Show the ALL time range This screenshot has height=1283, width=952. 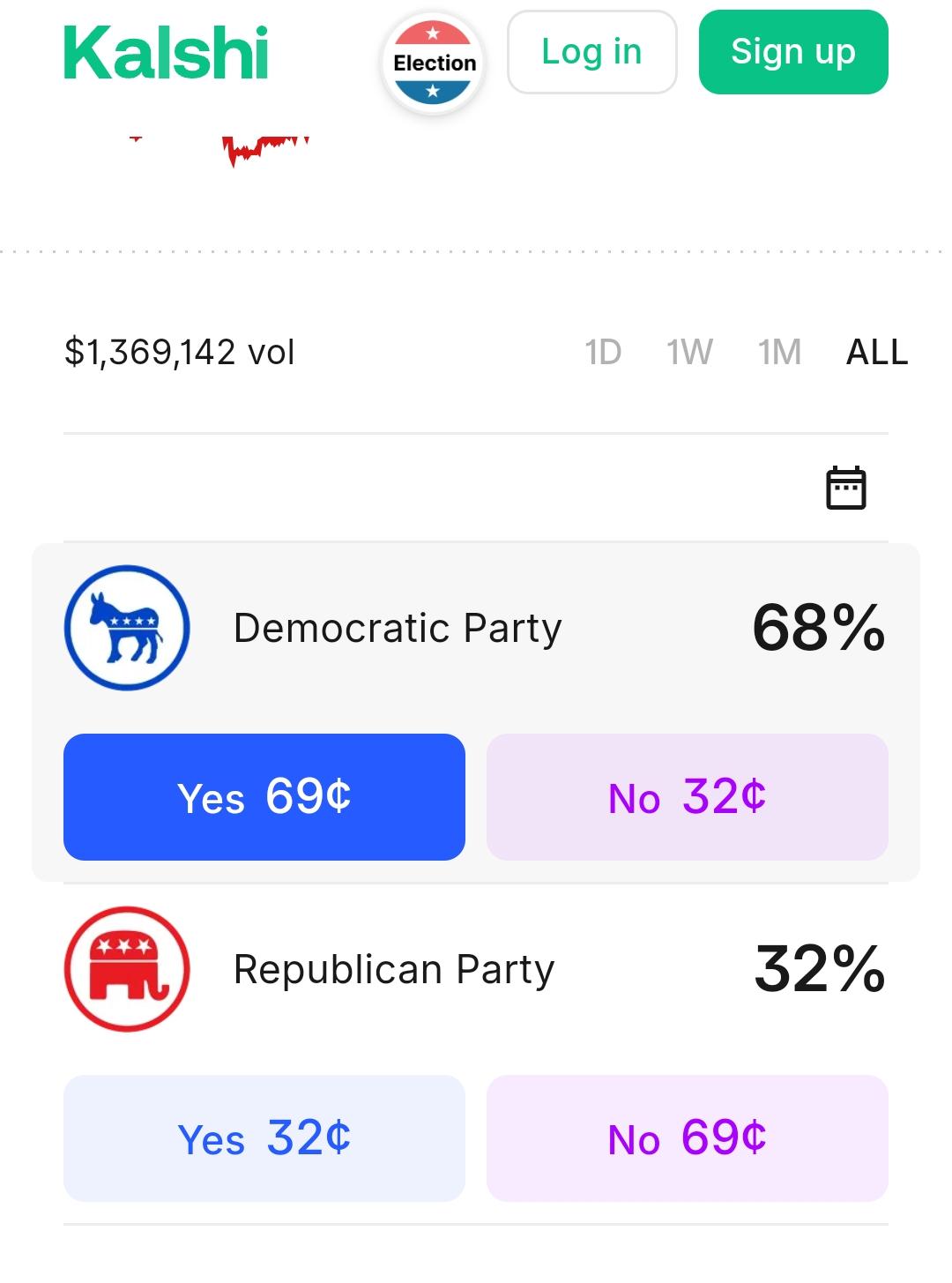[876, 353]
